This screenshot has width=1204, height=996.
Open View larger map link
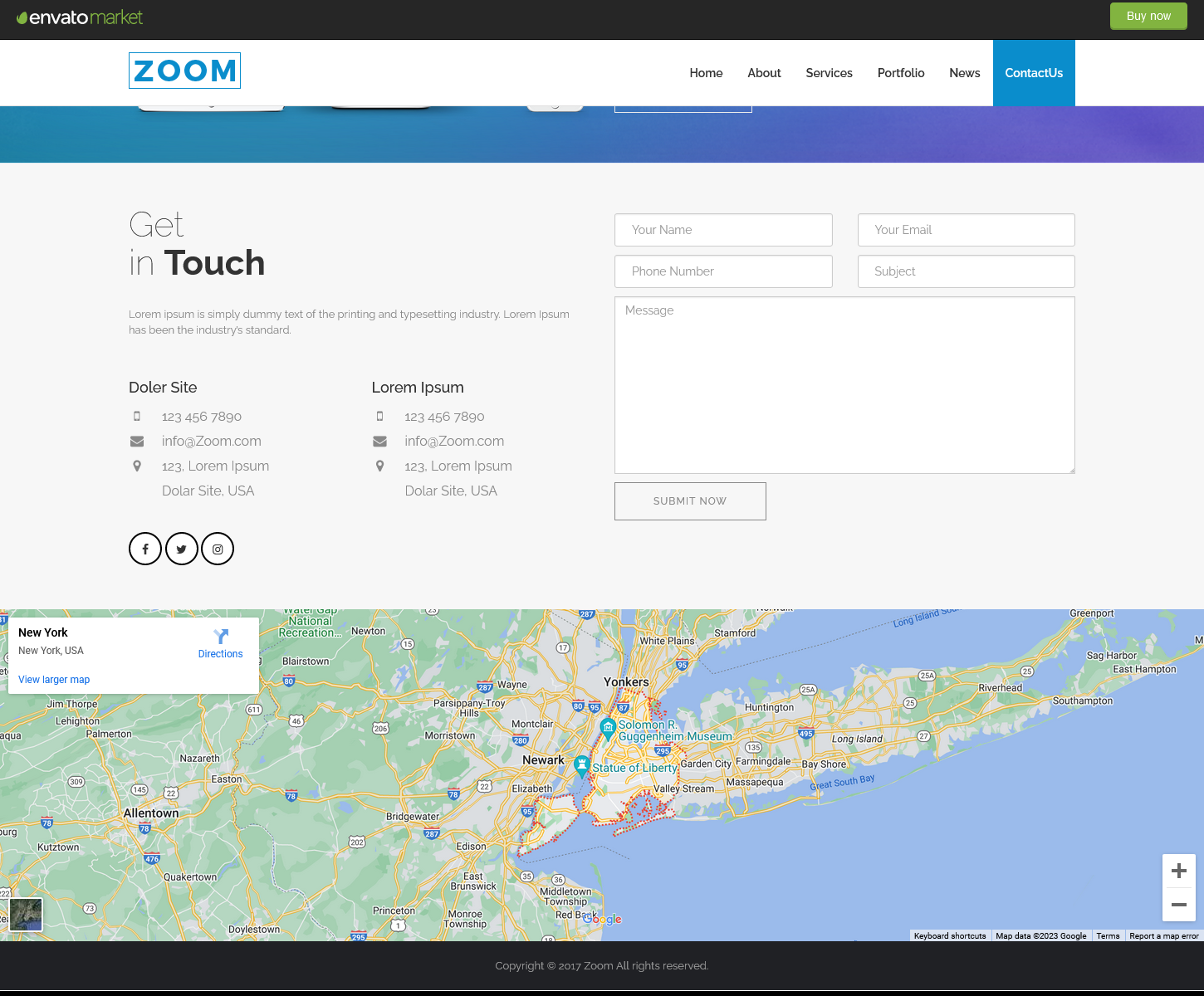(x=54, y=680)
